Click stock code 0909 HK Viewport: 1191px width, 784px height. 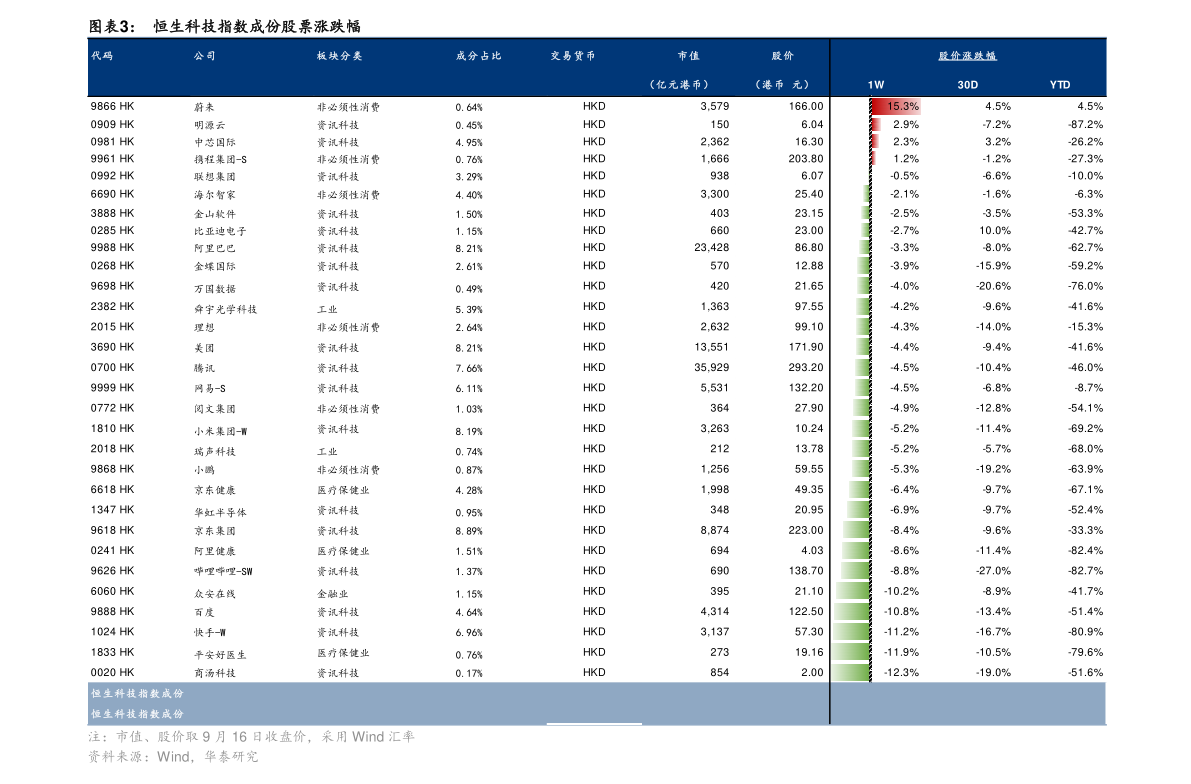(x=112, y=124)
